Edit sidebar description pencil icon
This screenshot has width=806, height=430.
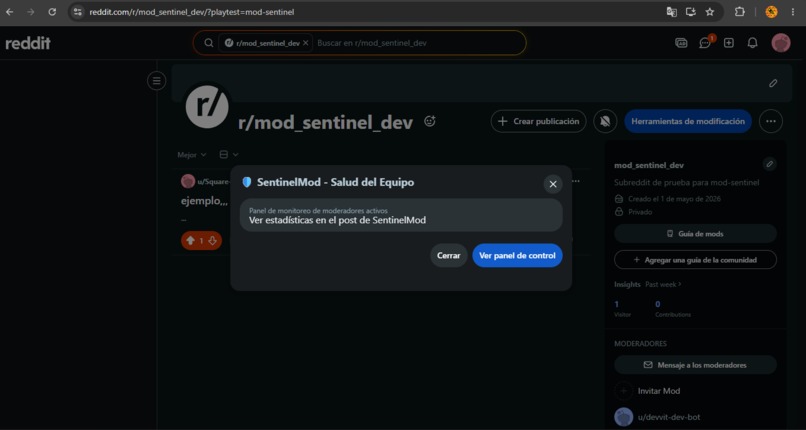tap(769, 164)
